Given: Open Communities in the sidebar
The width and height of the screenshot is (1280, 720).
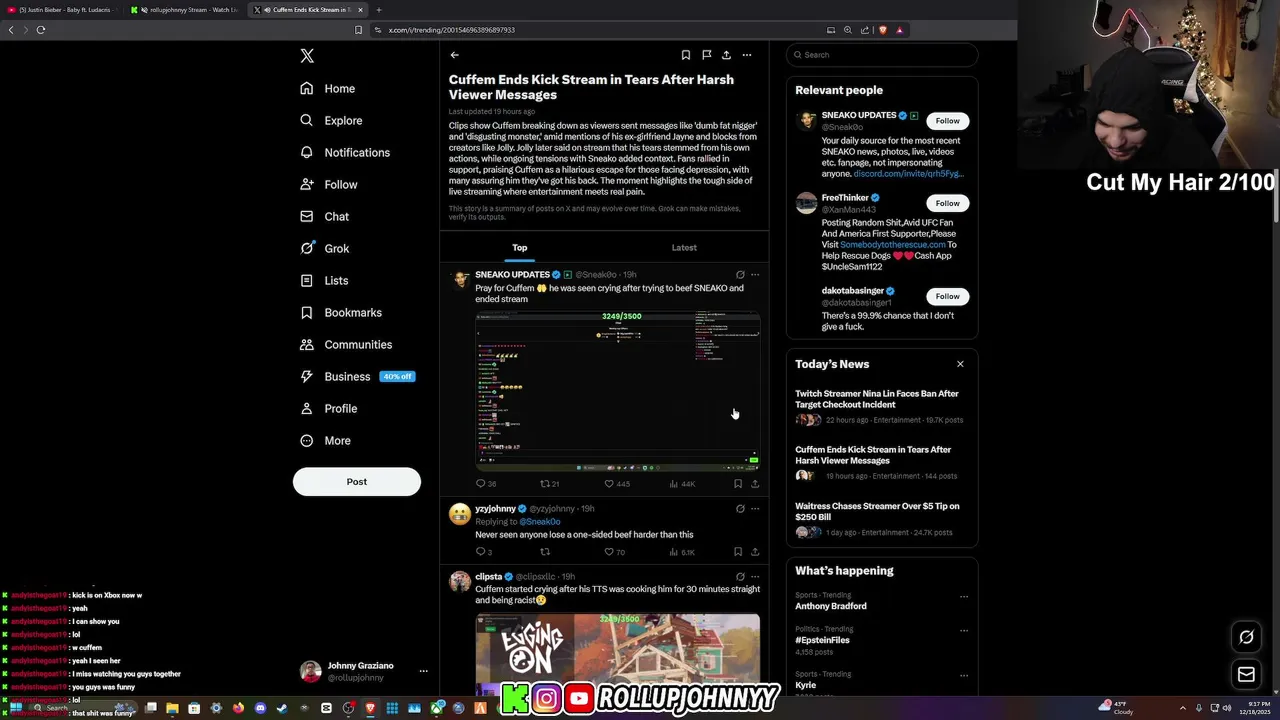Looking at the screenshot, I should click(346, 344).
